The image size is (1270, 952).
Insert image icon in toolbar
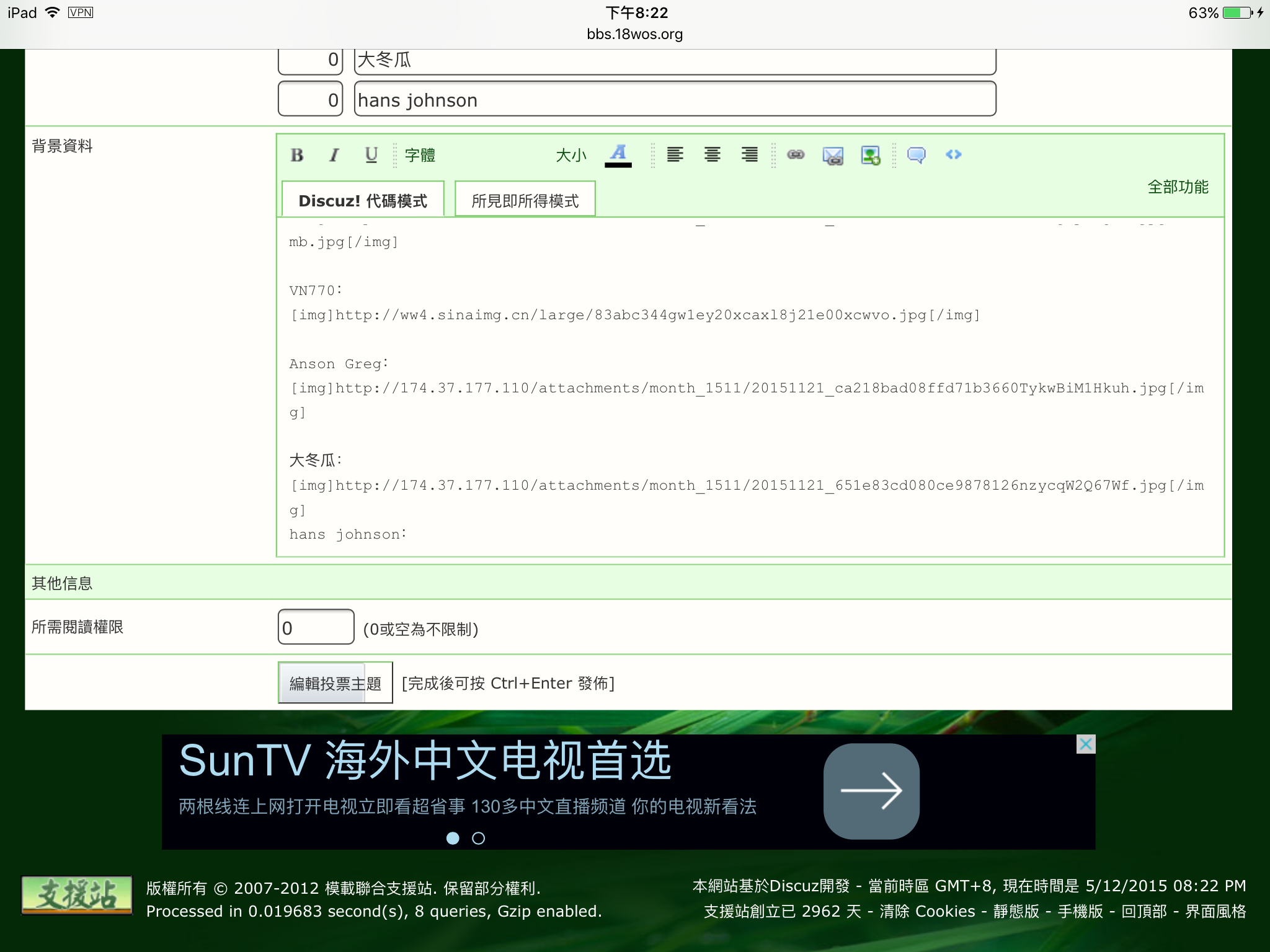[x=871, y=155]
